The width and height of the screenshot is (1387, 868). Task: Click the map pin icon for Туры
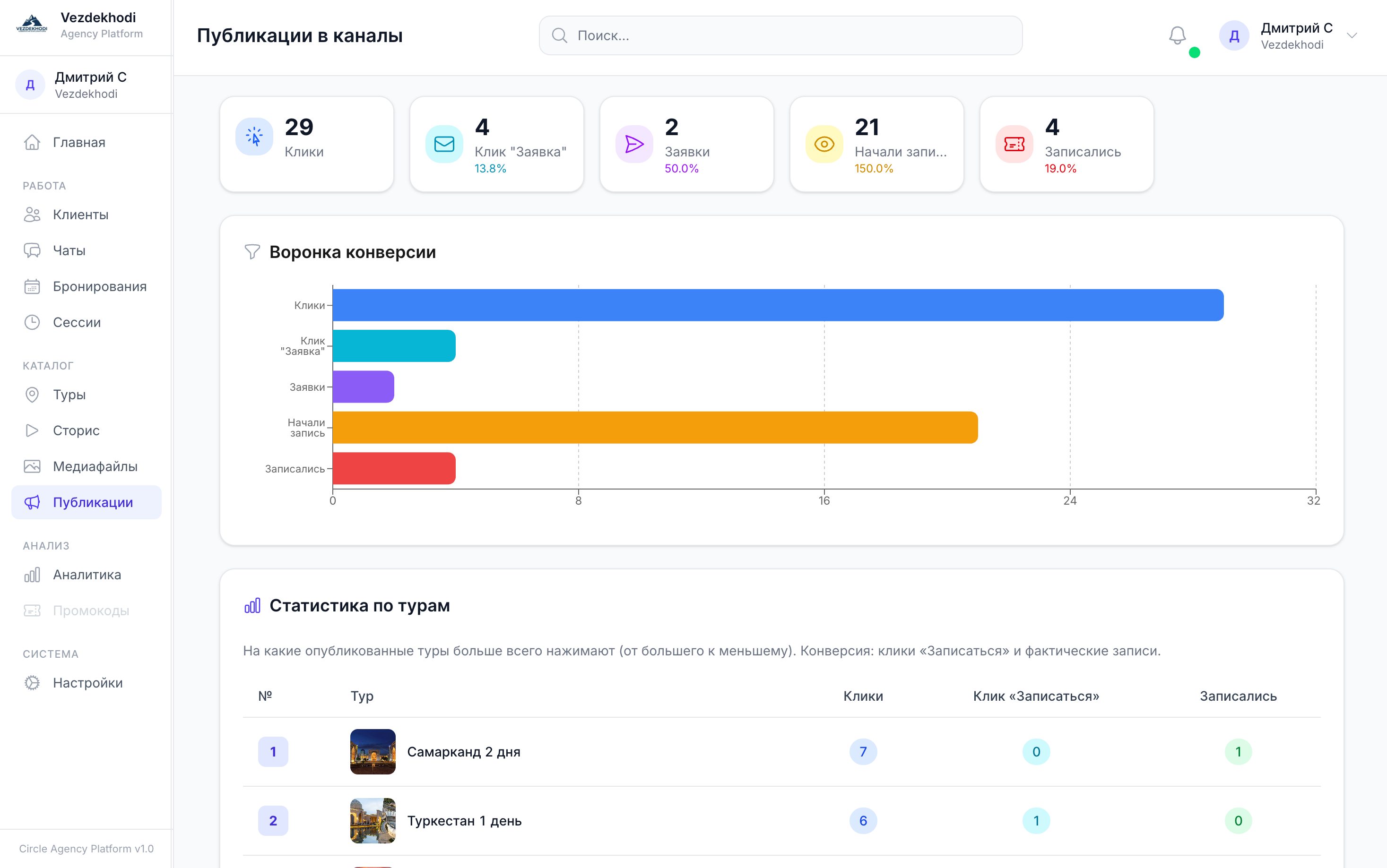point(32,395)
